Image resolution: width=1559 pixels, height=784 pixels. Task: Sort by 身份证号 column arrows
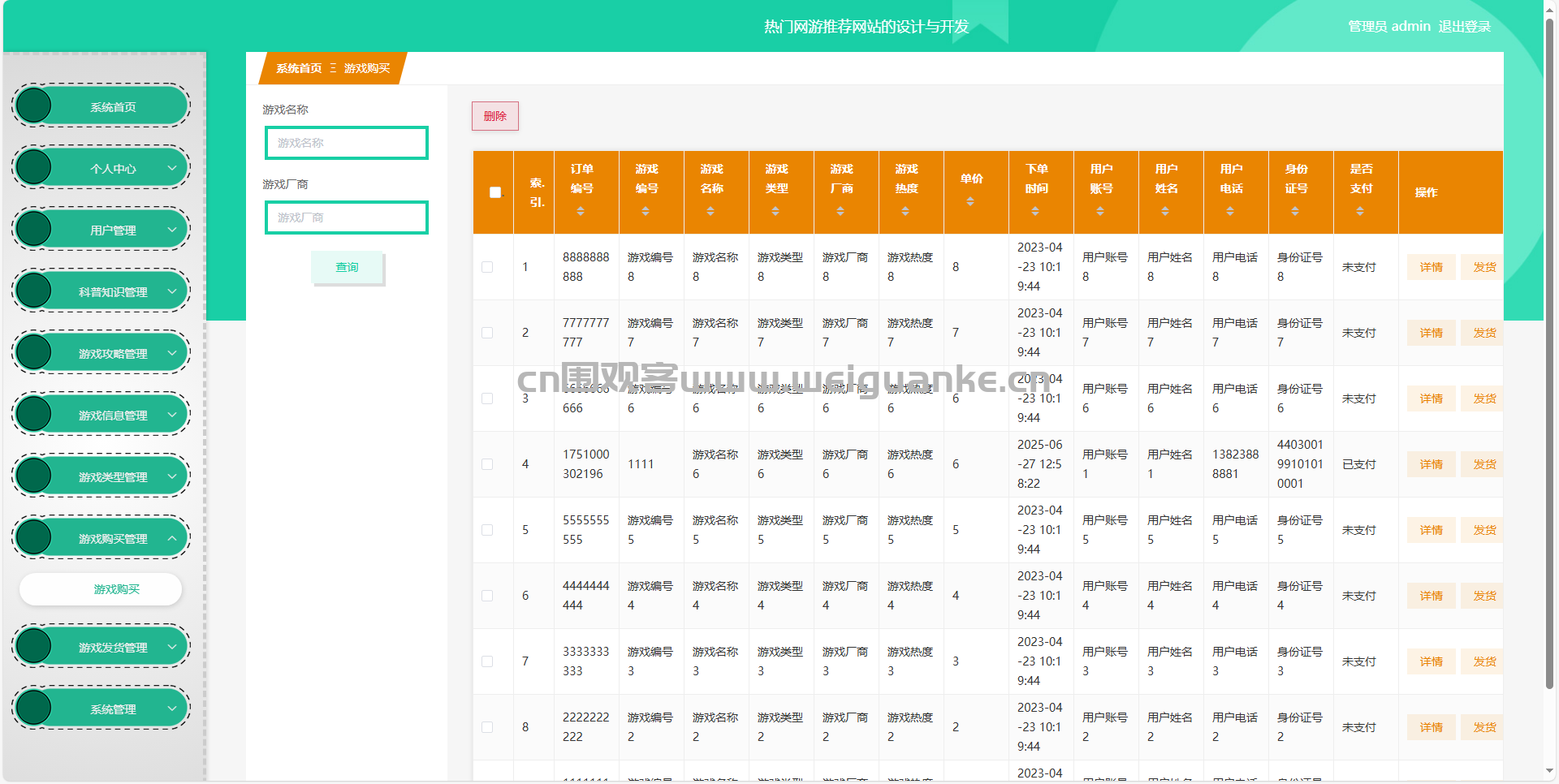(1295, 211)
